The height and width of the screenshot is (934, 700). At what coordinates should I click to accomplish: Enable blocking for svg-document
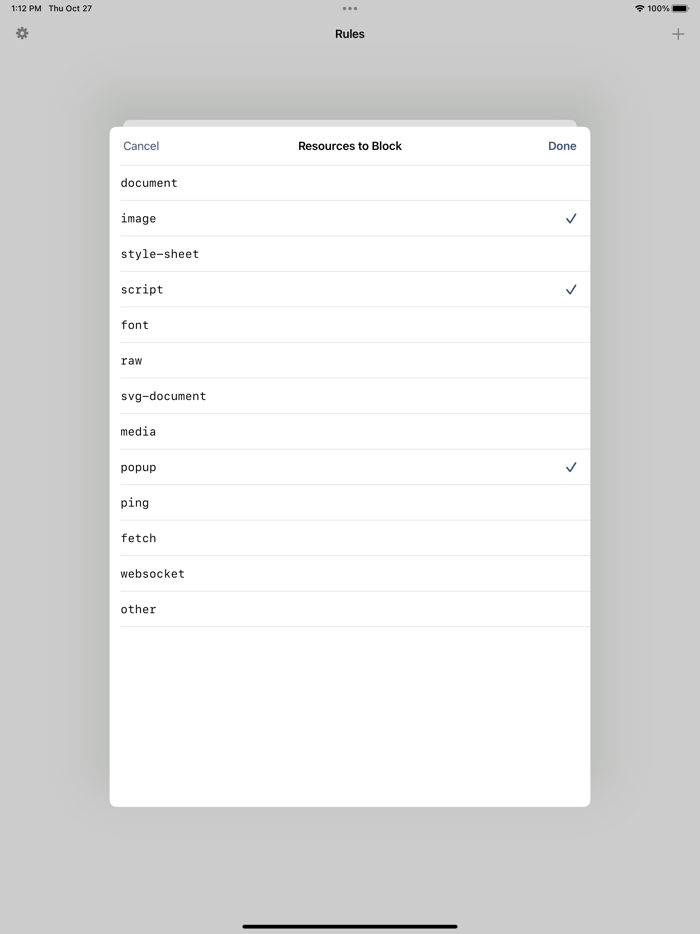pyautogui.click(x=350, y=396)
